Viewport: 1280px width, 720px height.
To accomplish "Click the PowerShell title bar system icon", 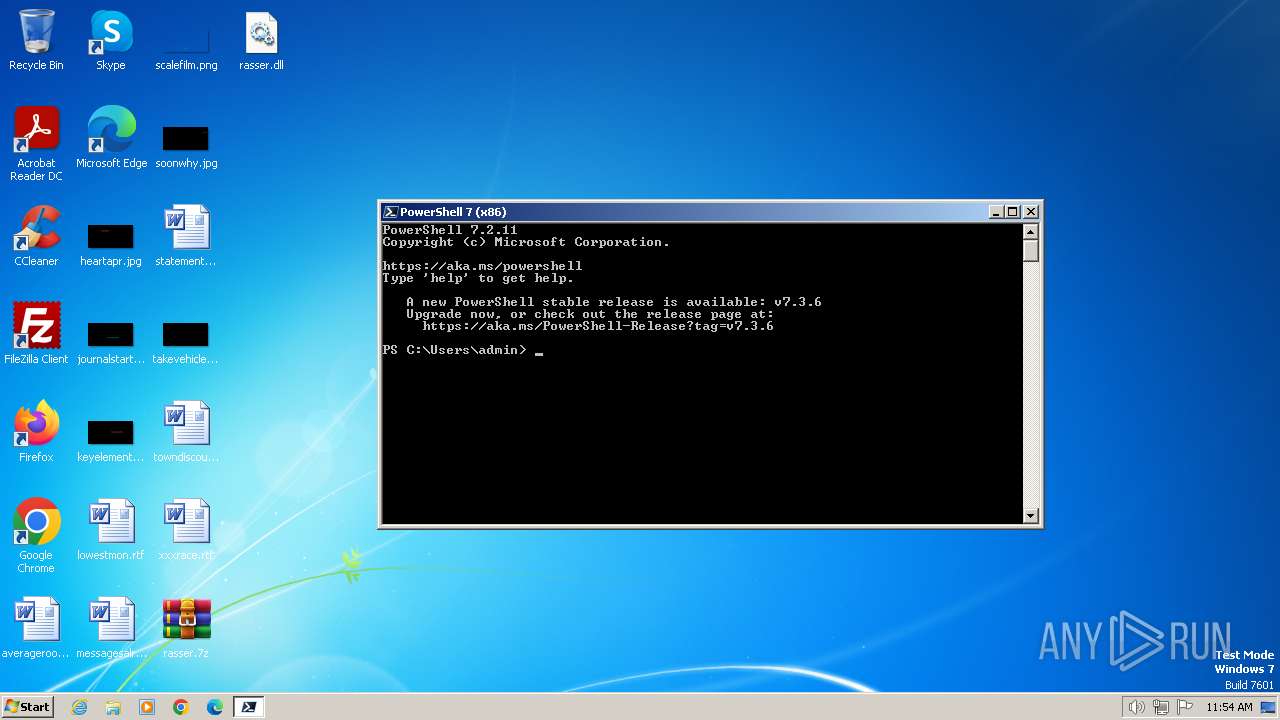I will coord(391,212).
